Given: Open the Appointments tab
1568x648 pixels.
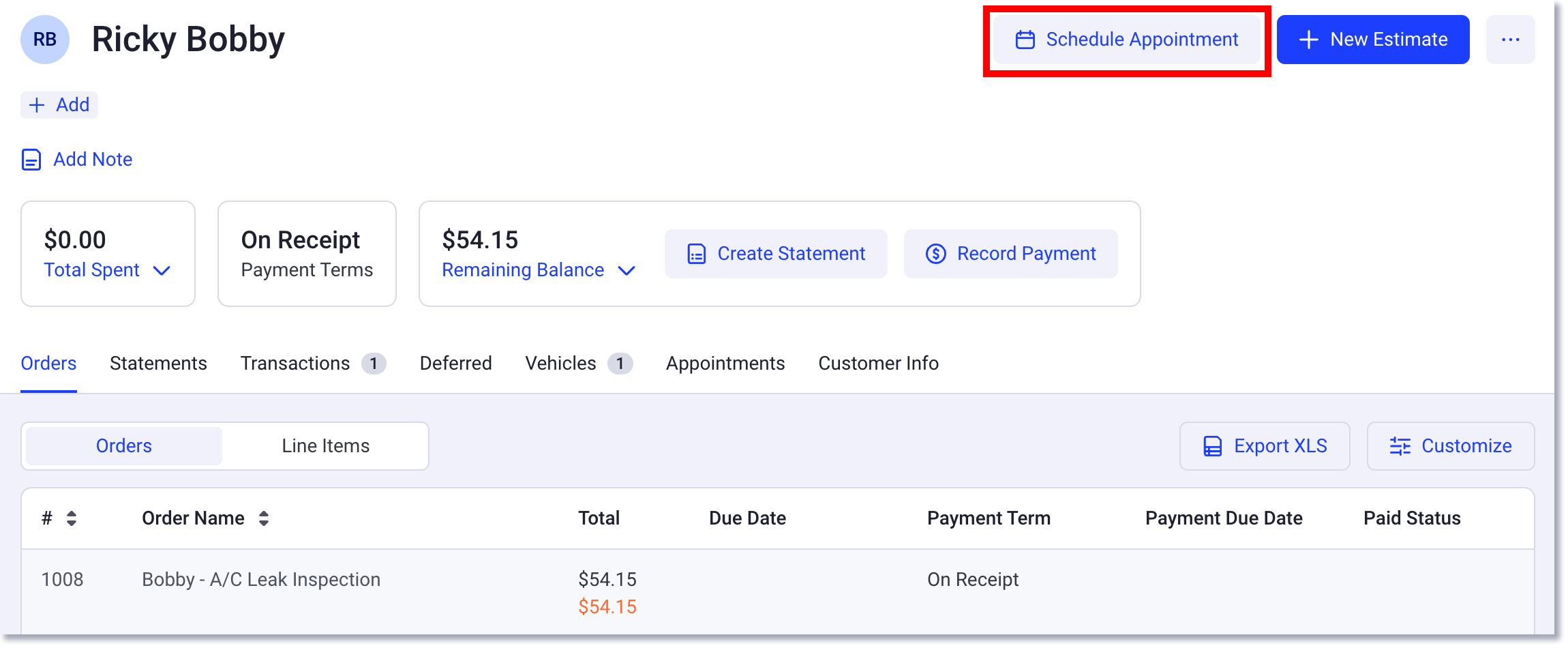Looking at the screenshot, I should (725, 363).
